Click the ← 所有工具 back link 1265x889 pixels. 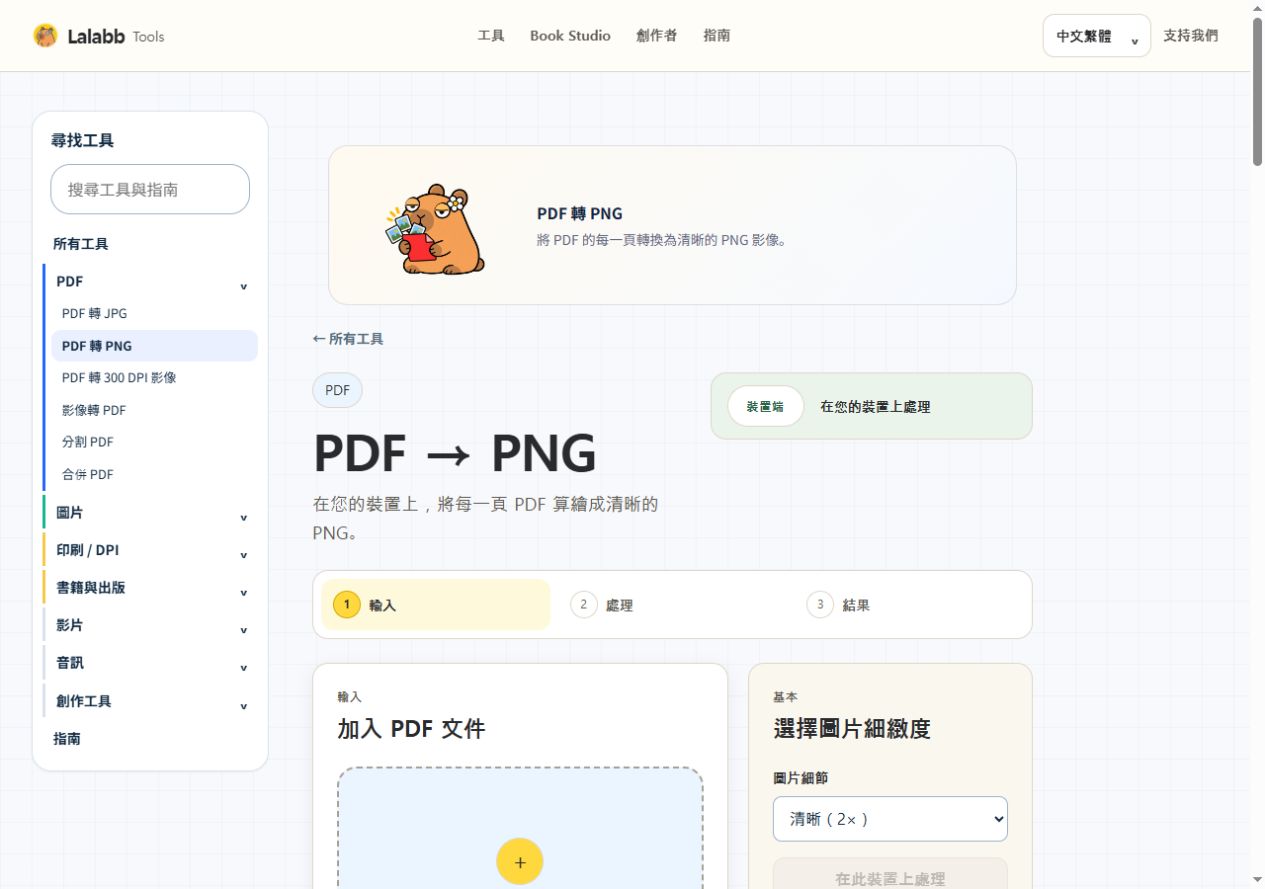[x=348, y=339]
